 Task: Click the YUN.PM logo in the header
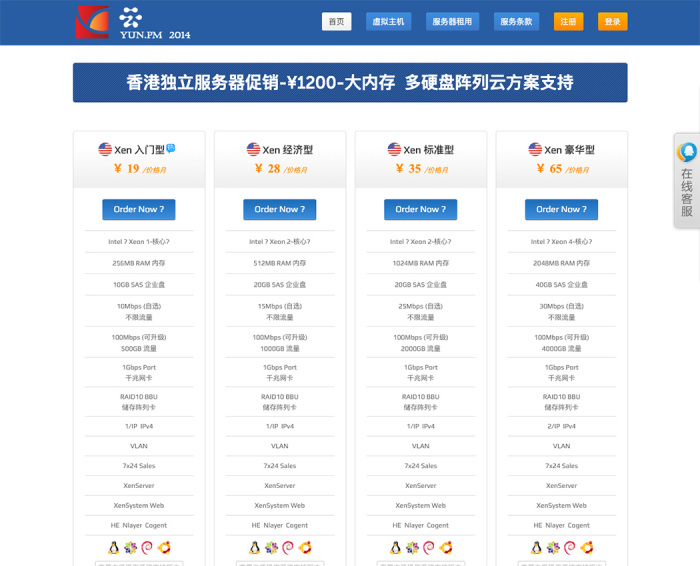132,22
